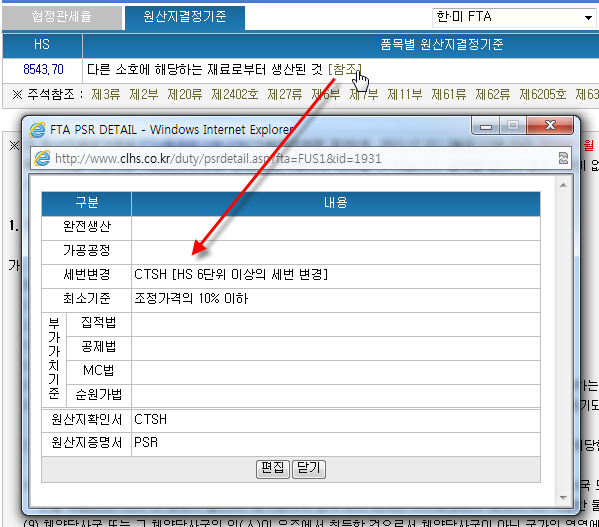
Task: Click the 편집 edit button
Action: coord(273,469)
